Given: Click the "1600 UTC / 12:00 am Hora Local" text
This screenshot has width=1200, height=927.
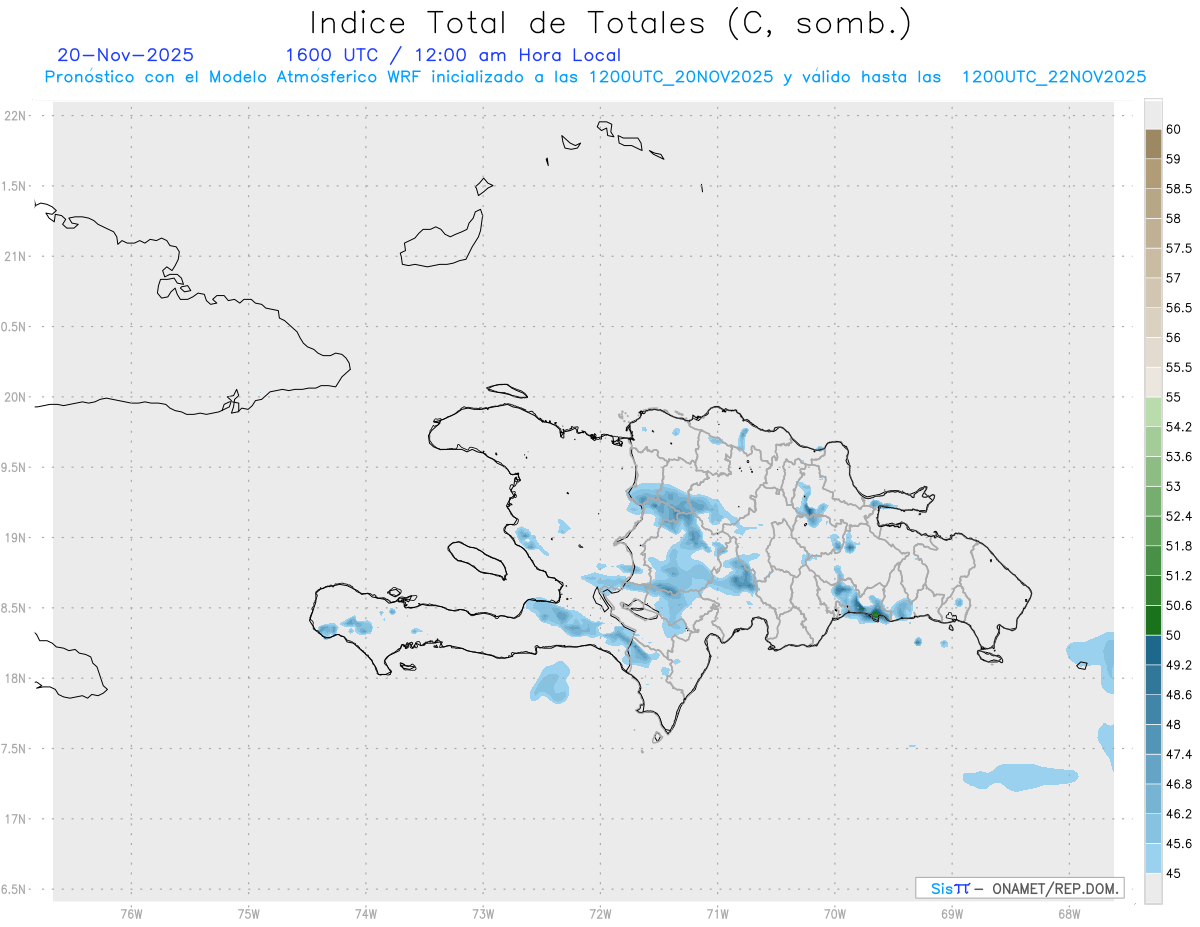Looking at the screenshot, I should tap(453, 56).
